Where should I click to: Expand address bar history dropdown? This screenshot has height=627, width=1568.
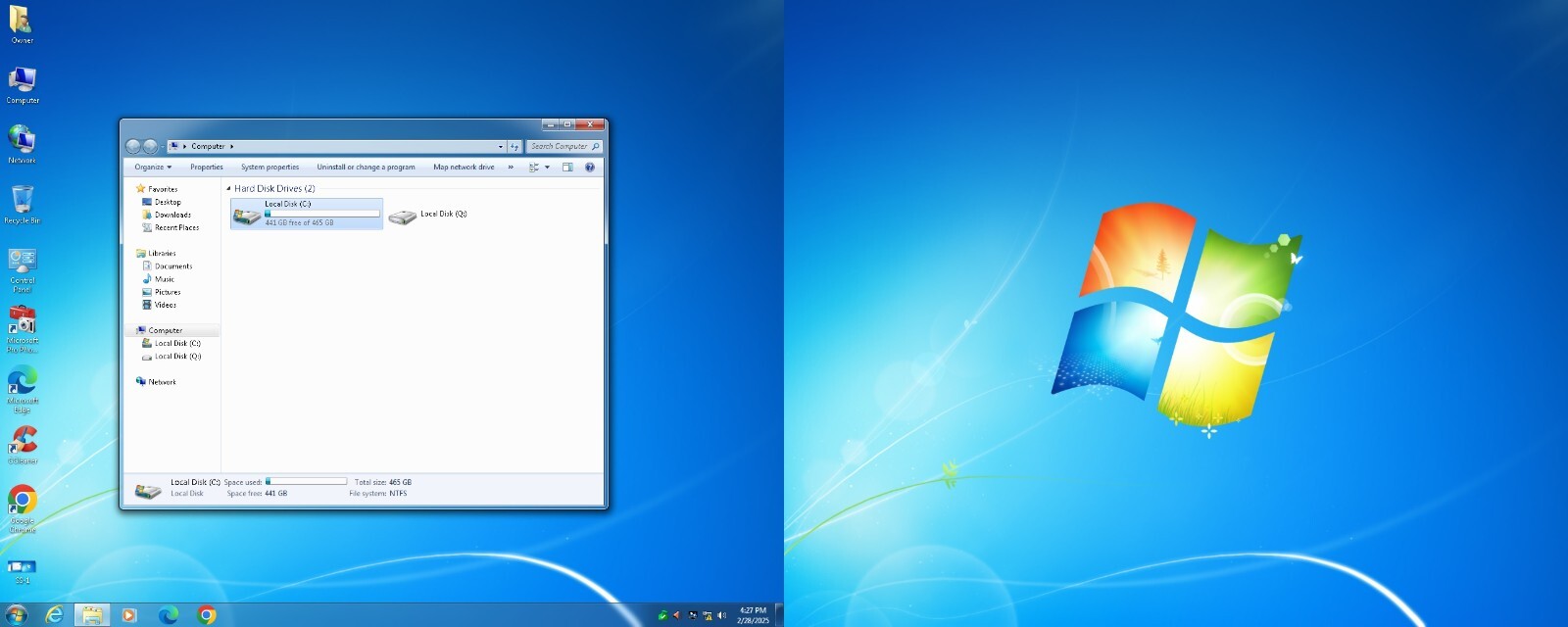pos(501,147)
